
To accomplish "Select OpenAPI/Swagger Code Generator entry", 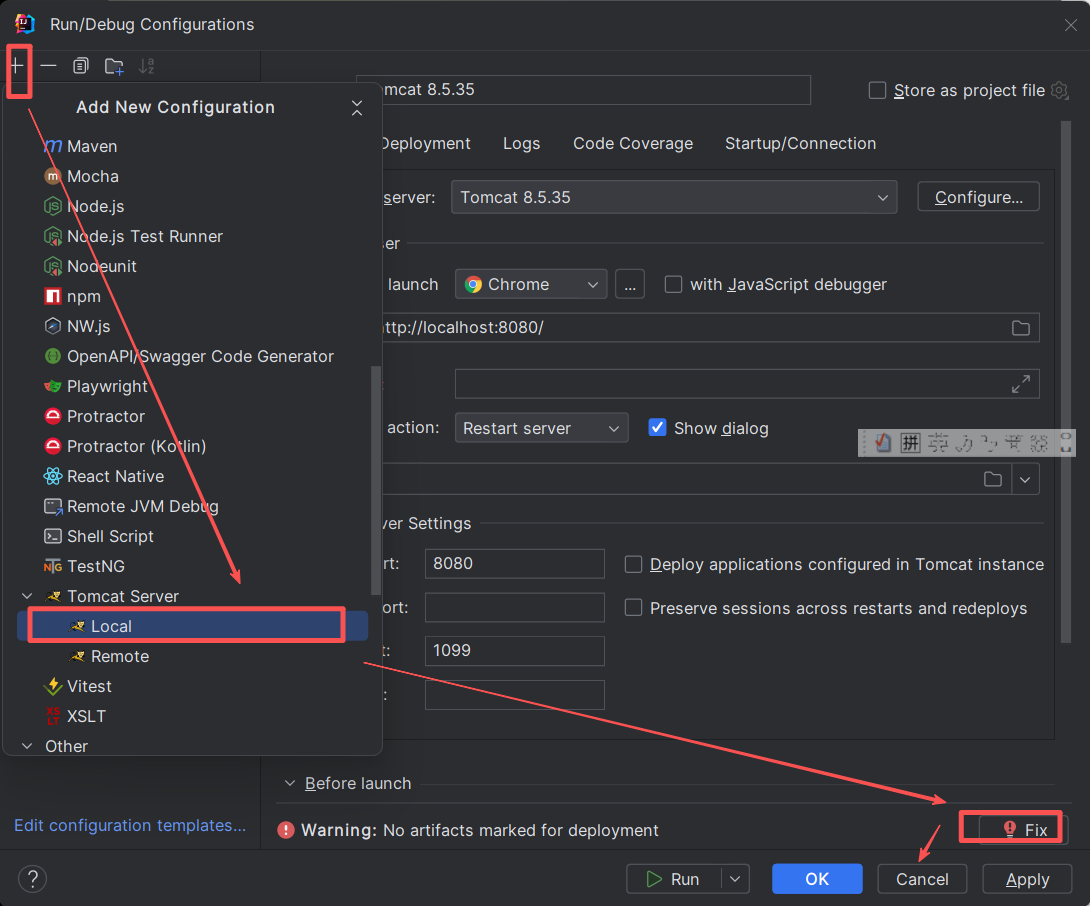I will pyautogui.click(x=200, y=356).
